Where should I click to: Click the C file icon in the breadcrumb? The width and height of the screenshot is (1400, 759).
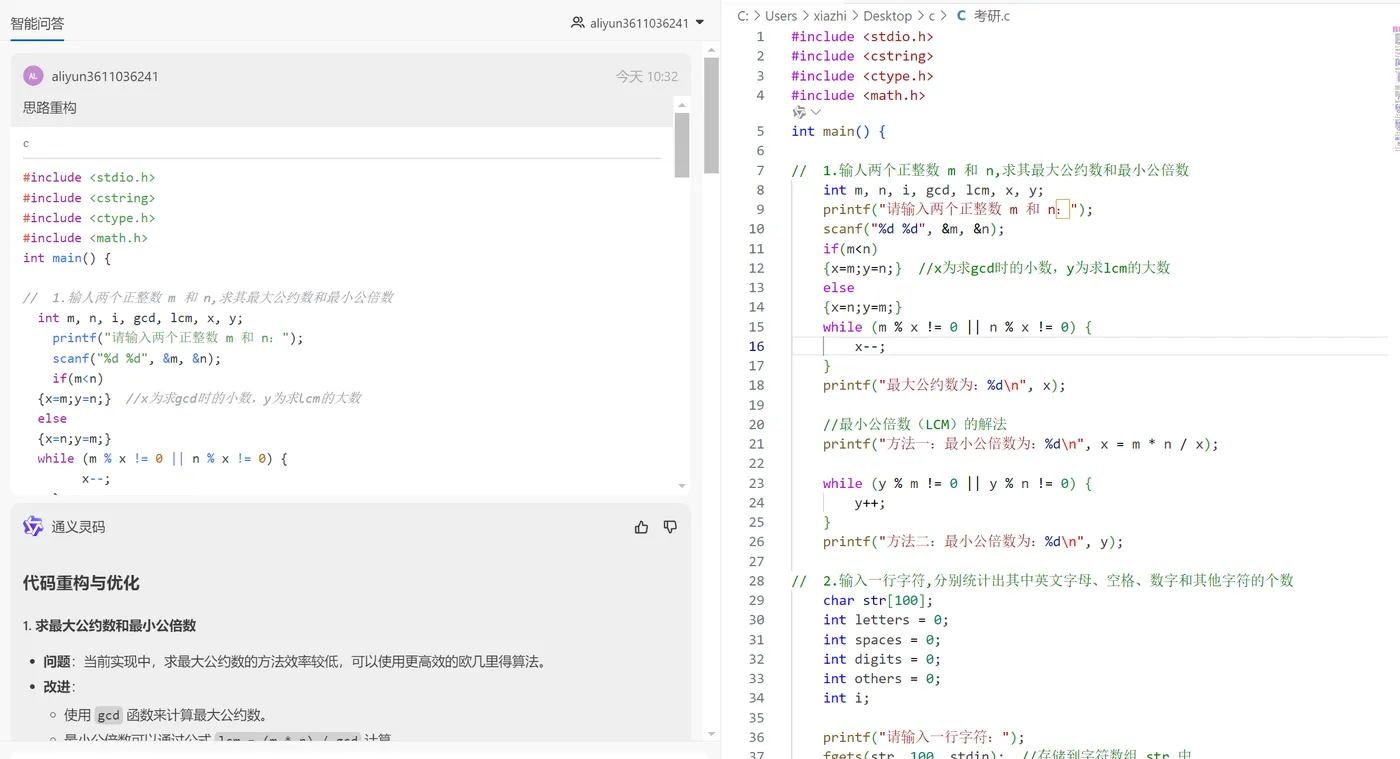[x=961, y=16]
